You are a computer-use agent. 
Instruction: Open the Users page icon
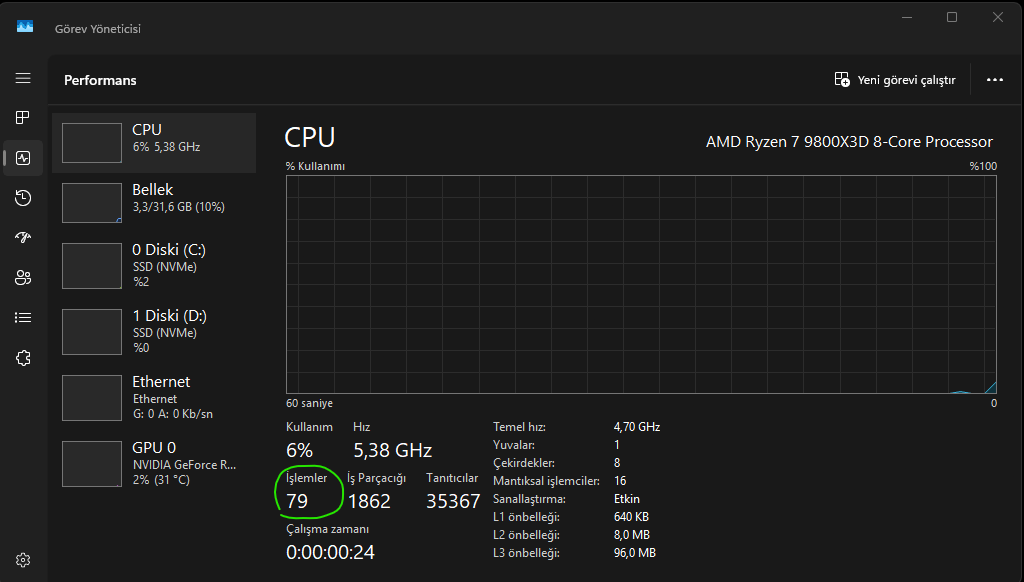pyautogui.click(x=23, y=278)
